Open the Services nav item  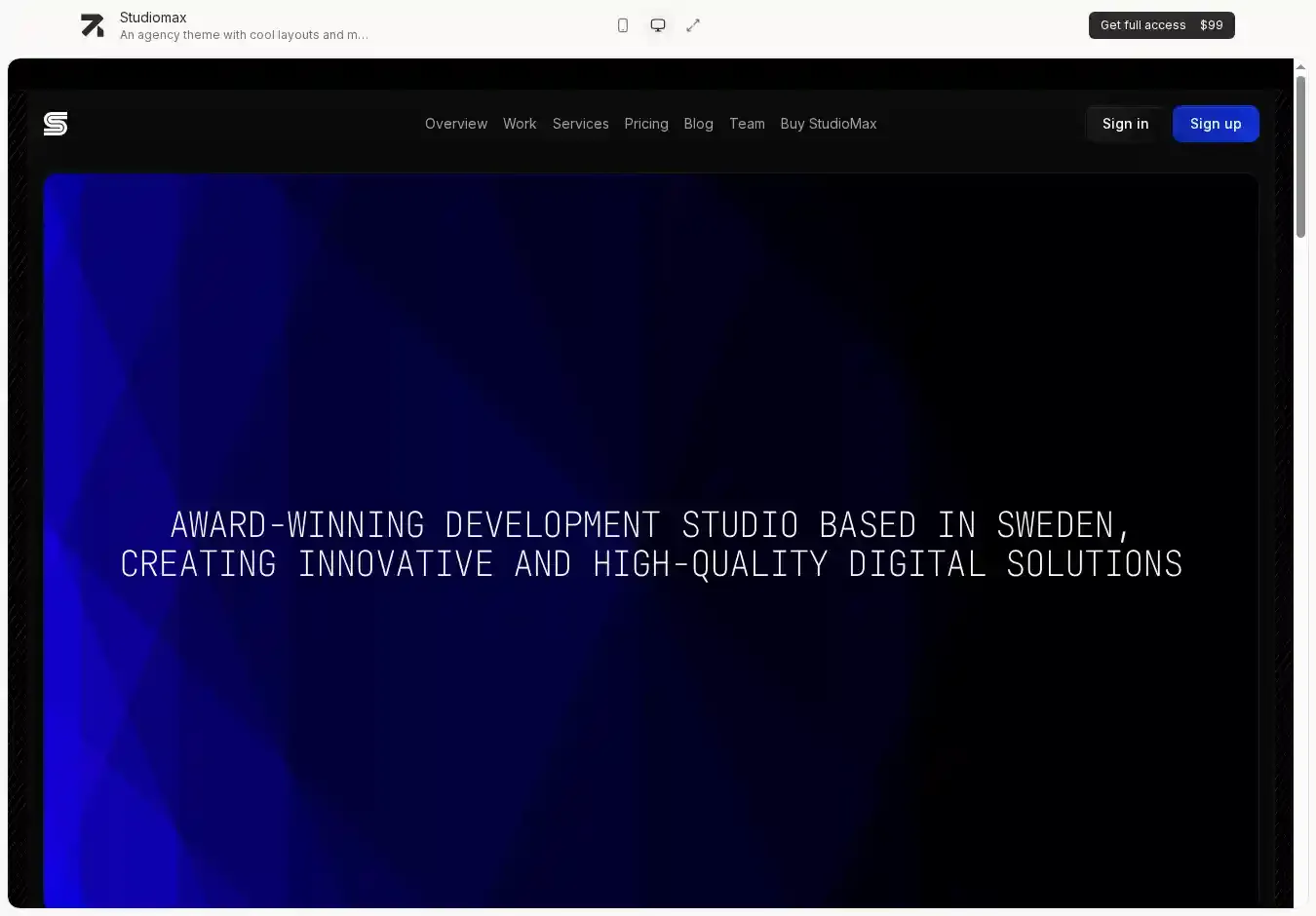click(580, 124)
